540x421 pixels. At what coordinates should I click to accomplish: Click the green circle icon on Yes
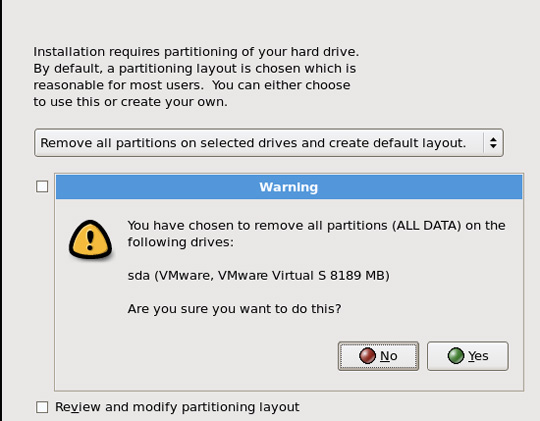pos(456,356)
